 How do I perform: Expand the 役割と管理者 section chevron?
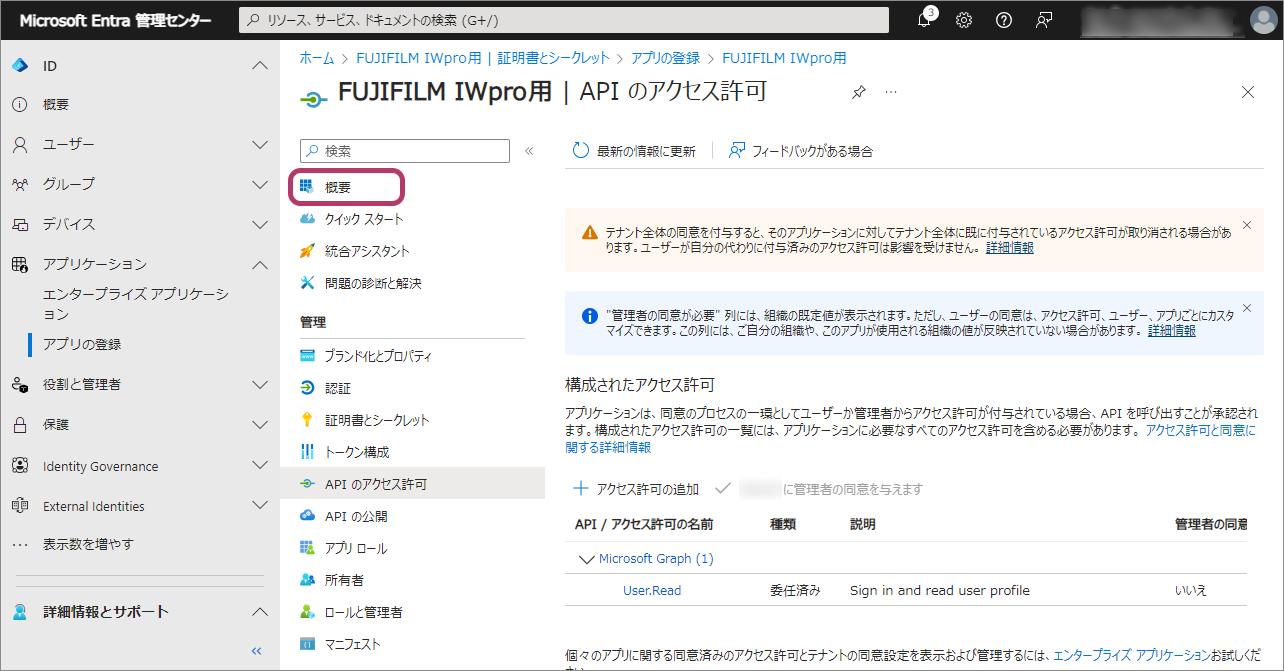260,385
